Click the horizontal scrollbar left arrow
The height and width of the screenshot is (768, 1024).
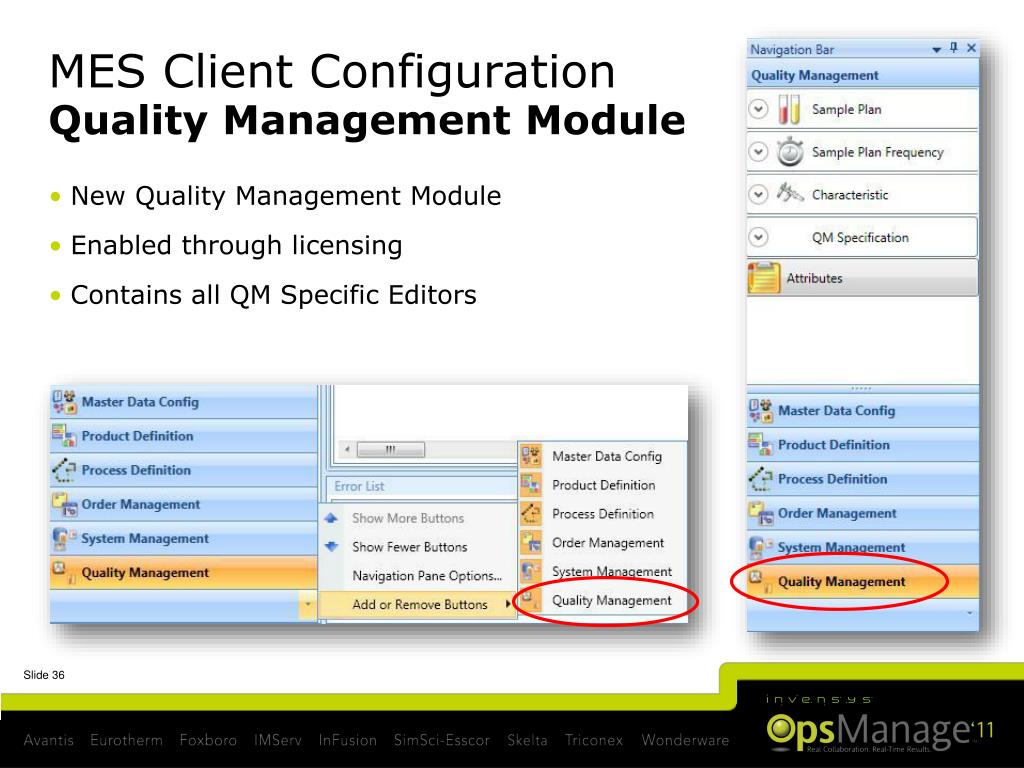coord(347,449)
